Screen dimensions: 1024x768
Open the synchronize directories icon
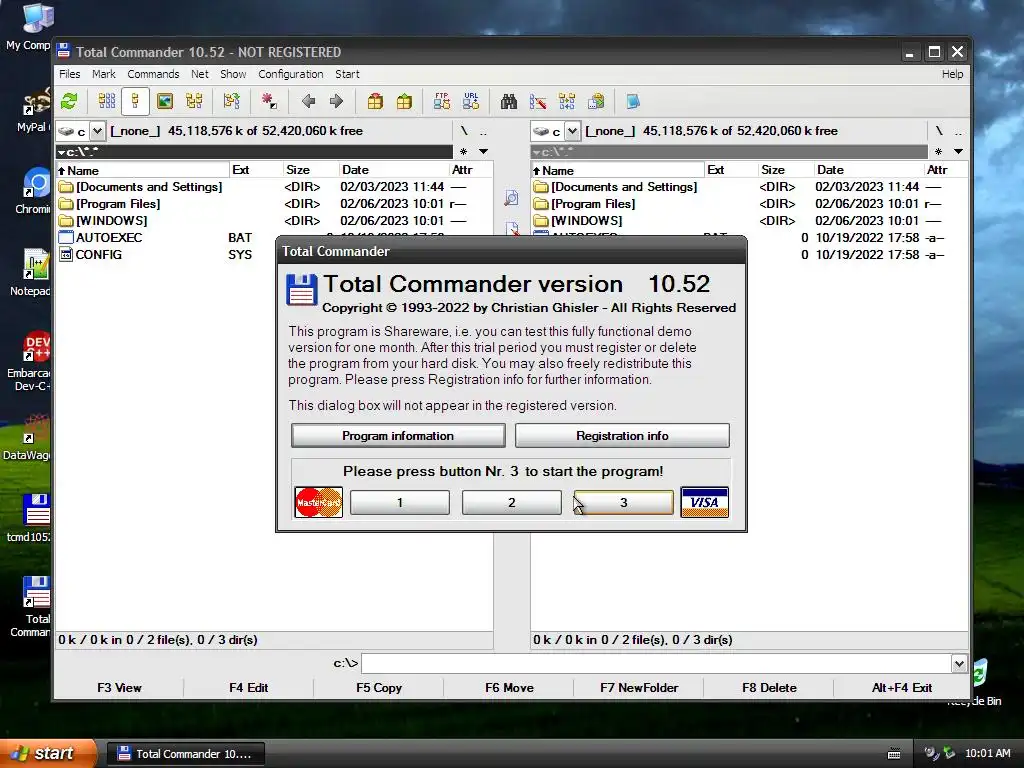click(x=567, y=101)
